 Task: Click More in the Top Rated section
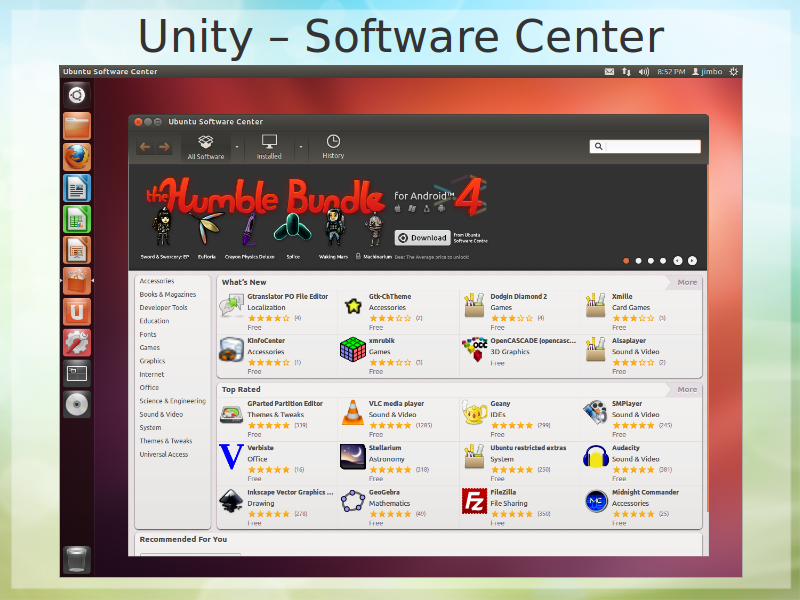pos(687,389)
